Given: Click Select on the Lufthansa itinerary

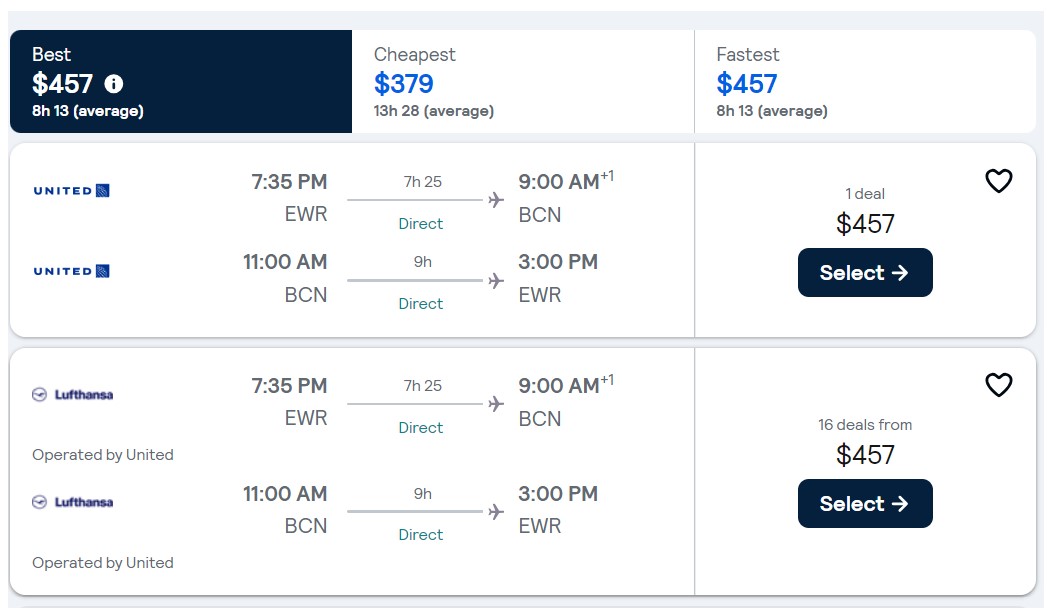Looking at the screenshot, I should [x=865, y=503].
